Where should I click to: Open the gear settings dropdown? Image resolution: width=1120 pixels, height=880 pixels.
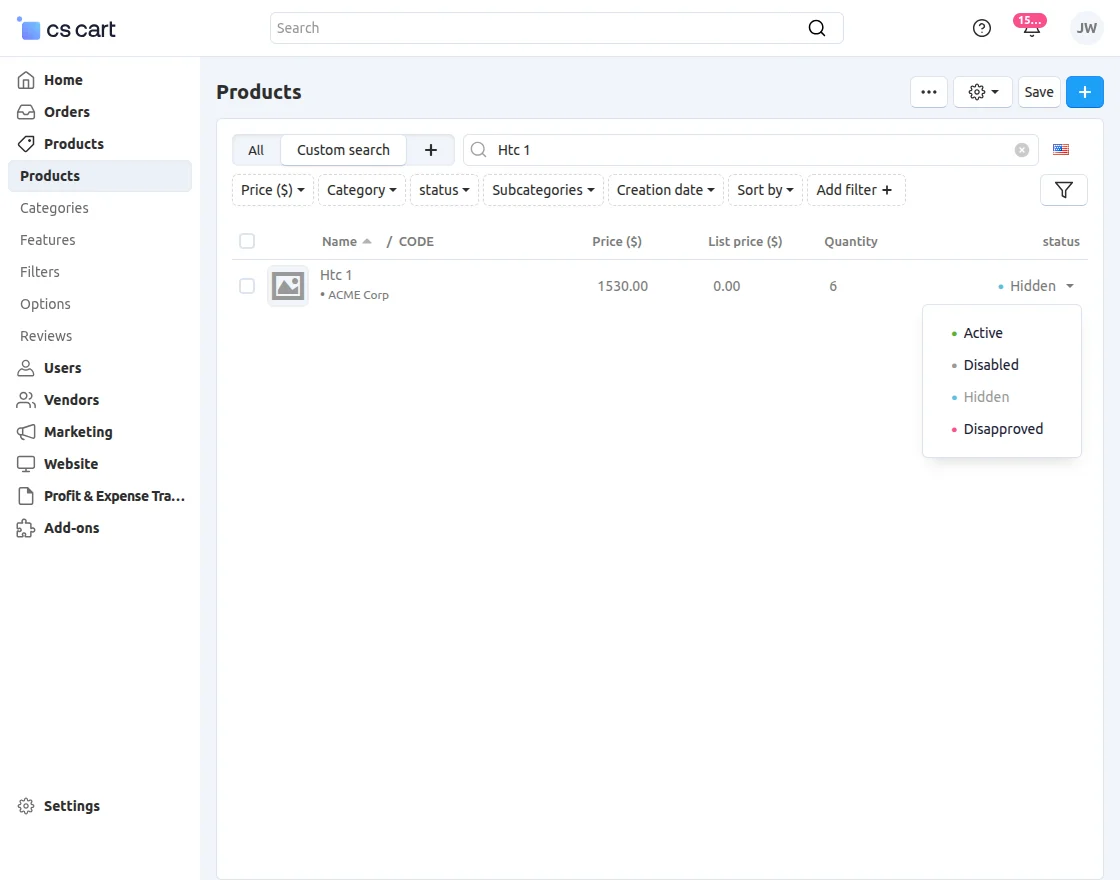982,91
